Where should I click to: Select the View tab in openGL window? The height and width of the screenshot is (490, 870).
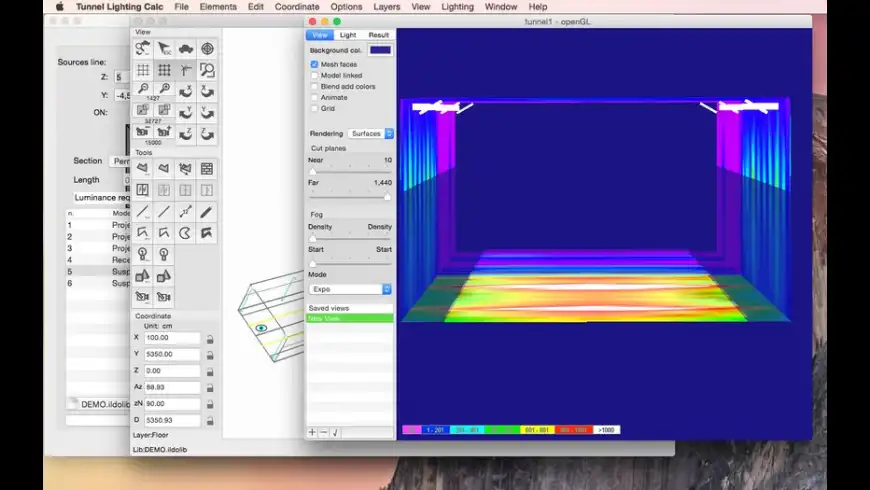(x=320, y=35)
